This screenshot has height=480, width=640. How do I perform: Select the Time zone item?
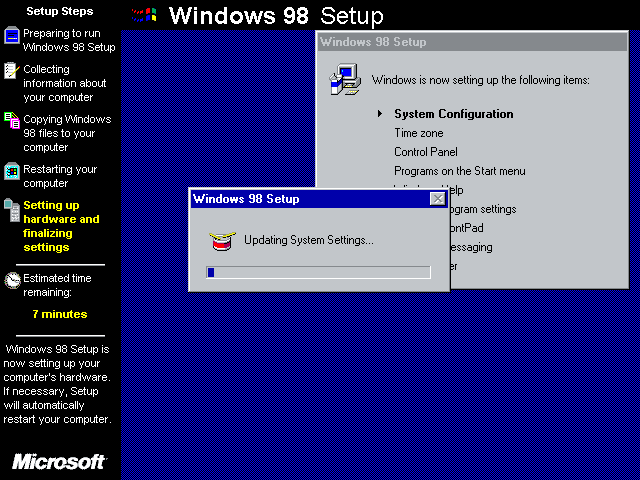tap(418, 133)
